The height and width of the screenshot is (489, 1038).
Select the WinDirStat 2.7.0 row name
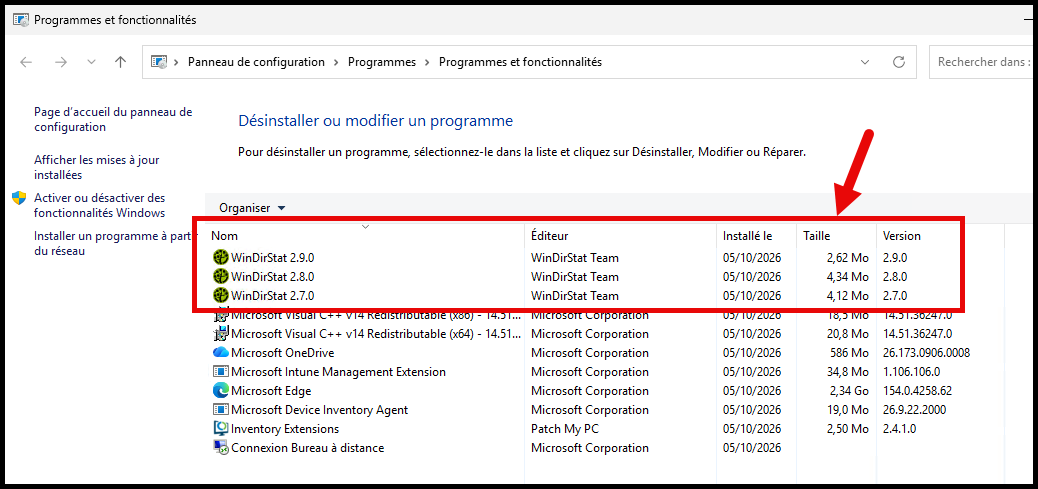[273, 295]
